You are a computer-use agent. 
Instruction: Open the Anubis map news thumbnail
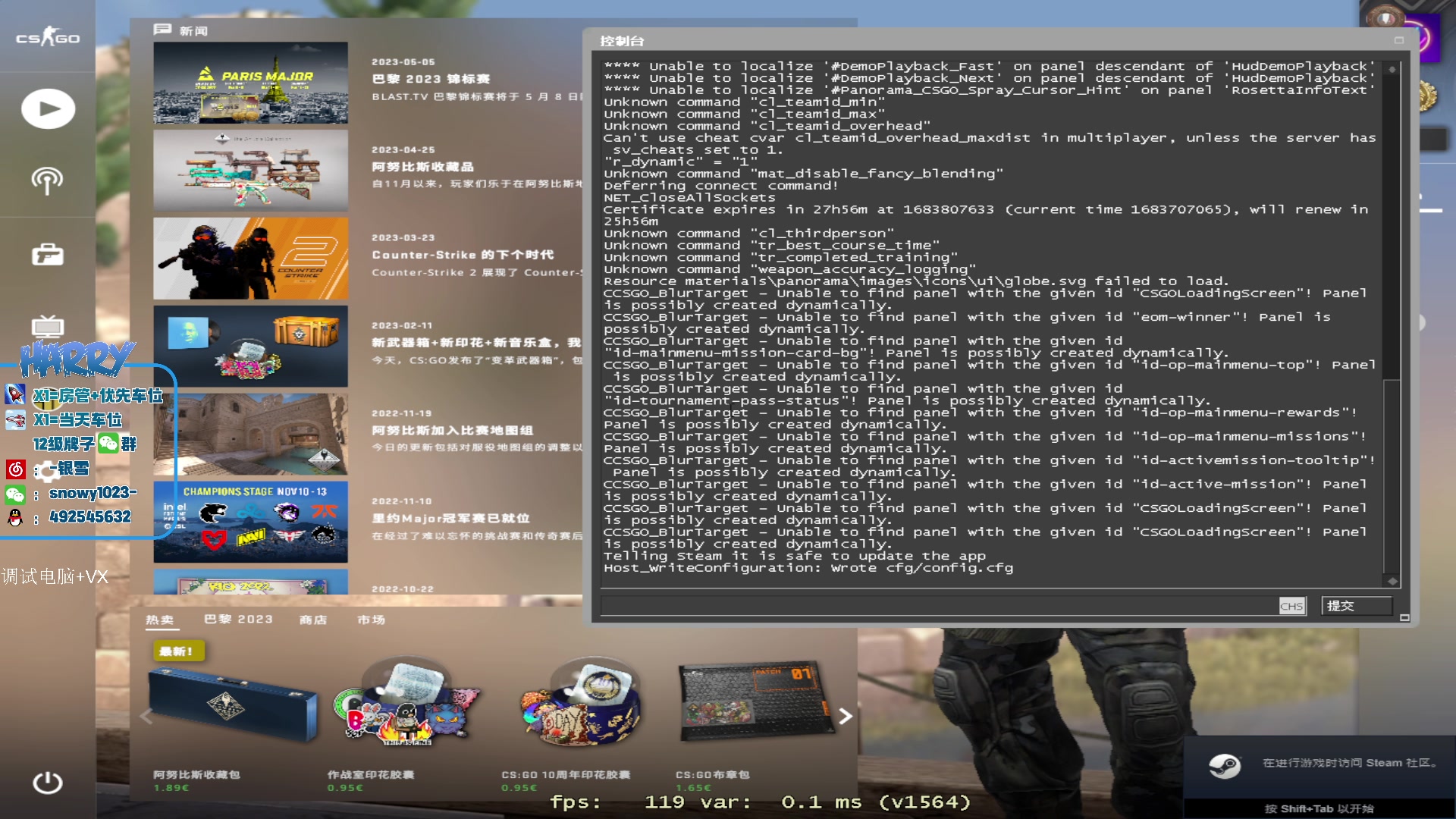coord(251,435)
